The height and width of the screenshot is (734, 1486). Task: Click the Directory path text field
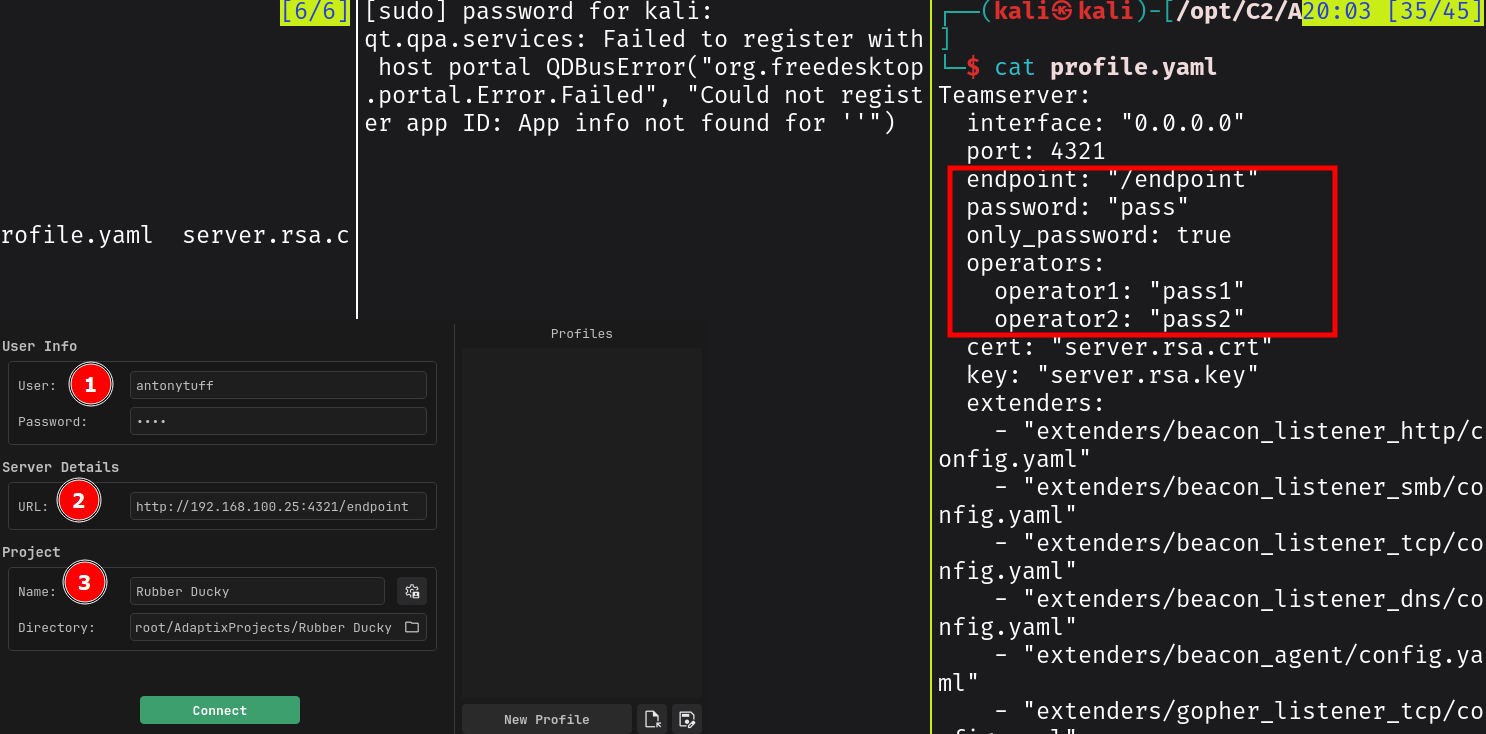264,627
